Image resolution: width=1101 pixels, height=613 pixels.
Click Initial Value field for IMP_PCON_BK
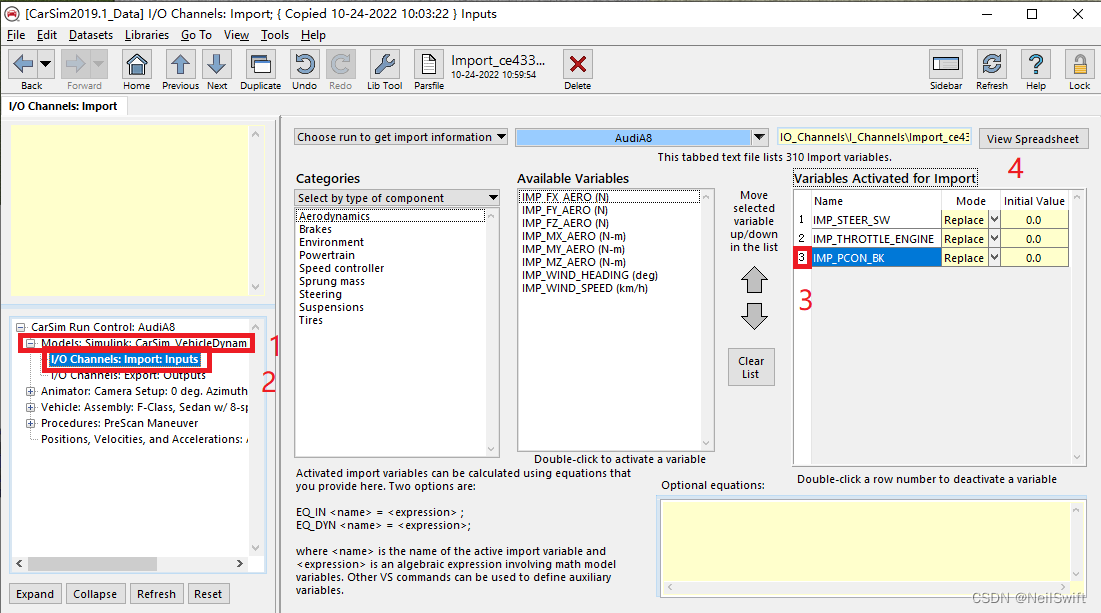pos(1034,258)
